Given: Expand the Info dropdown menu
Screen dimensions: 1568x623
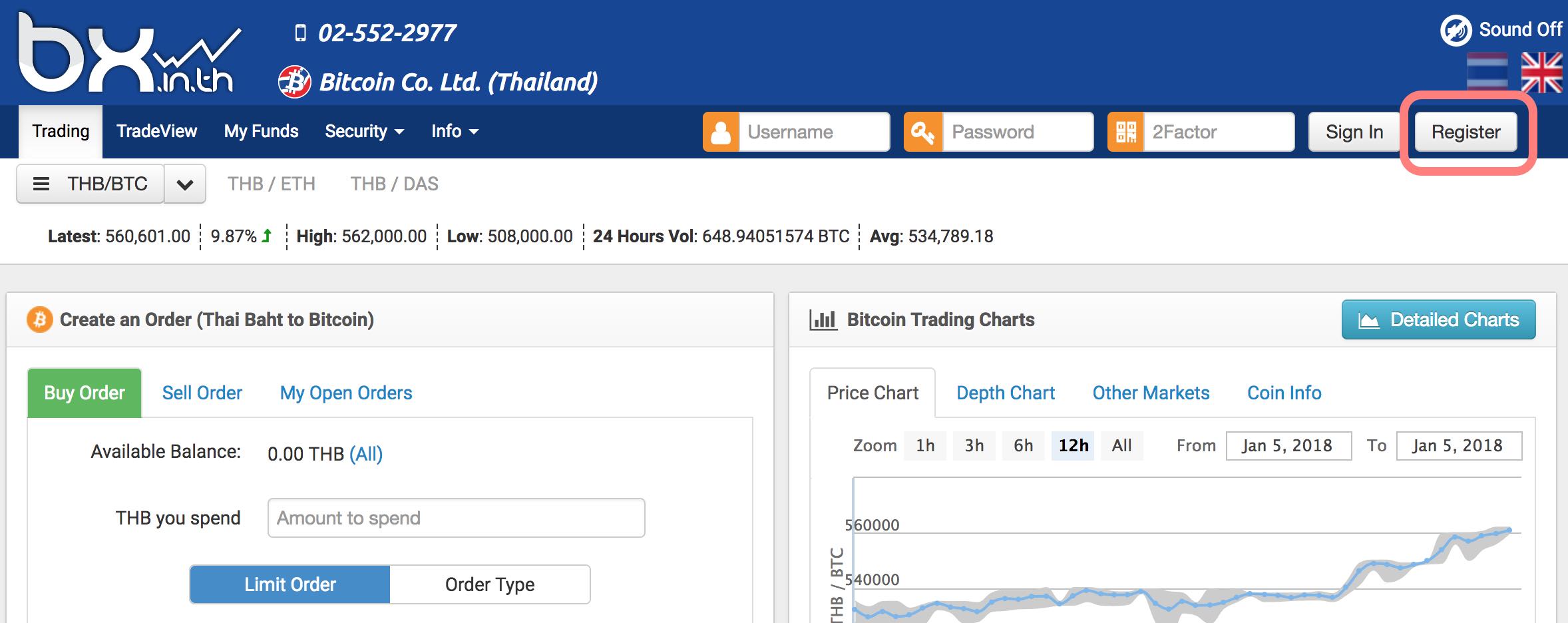Looking at the screenshot, I should pyautogui.click(x=455, y=131).
